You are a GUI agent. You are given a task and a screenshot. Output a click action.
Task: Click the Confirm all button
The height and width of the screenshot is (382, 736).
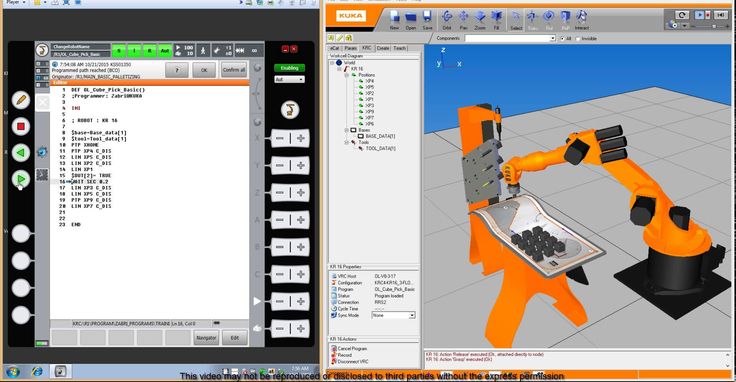(x=234, y=70)
